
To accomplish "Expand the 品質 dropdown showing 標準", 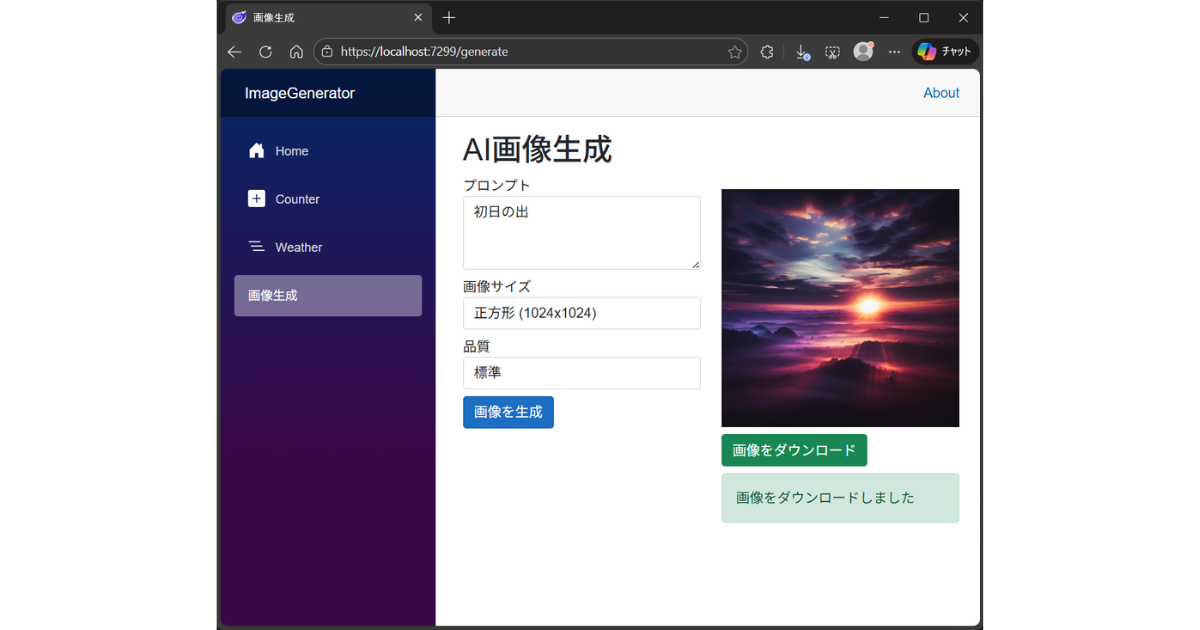I will click(581, 373).
